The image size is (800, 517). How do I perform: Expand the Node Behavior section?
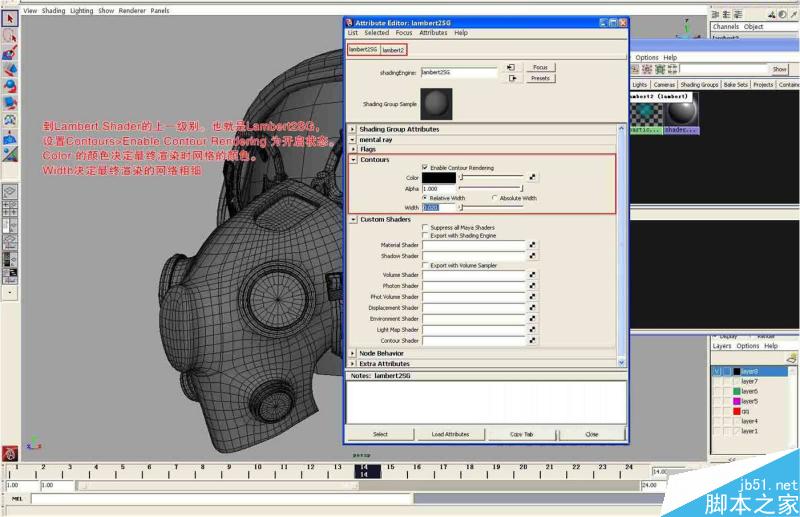[353, 353]
